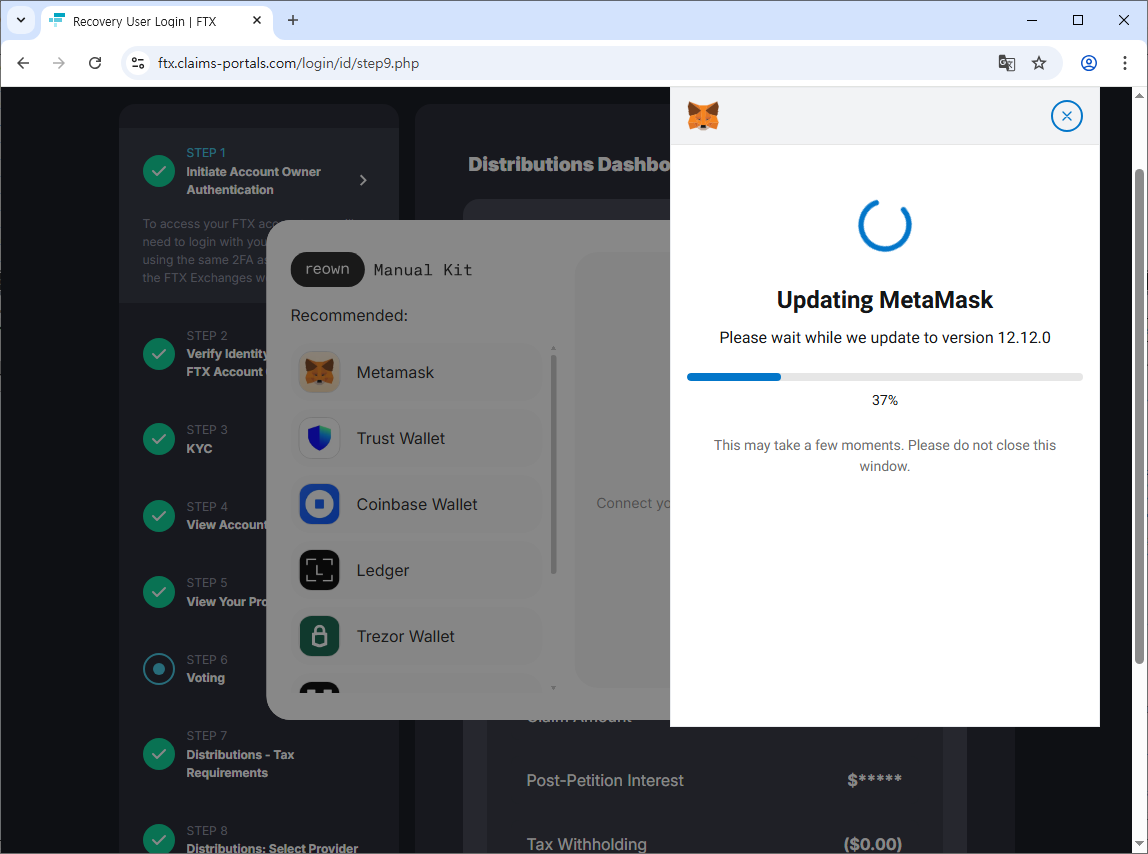The width and height of the screenshot is (1148, 854).
Task: Click the Trezor green lock icon
Action: (319, 636)
